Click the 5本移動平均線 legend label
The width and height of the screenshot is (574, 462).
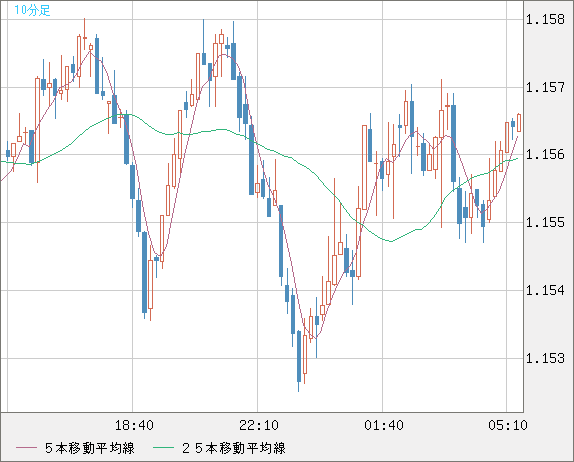point(90,448)
